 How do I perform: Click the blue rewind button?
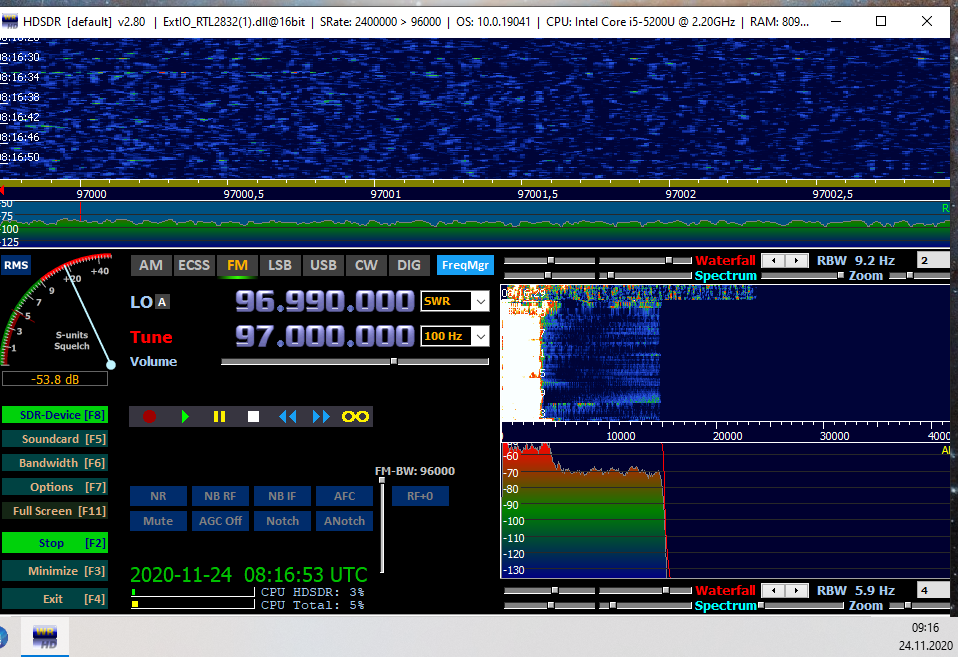pos(288,417)
